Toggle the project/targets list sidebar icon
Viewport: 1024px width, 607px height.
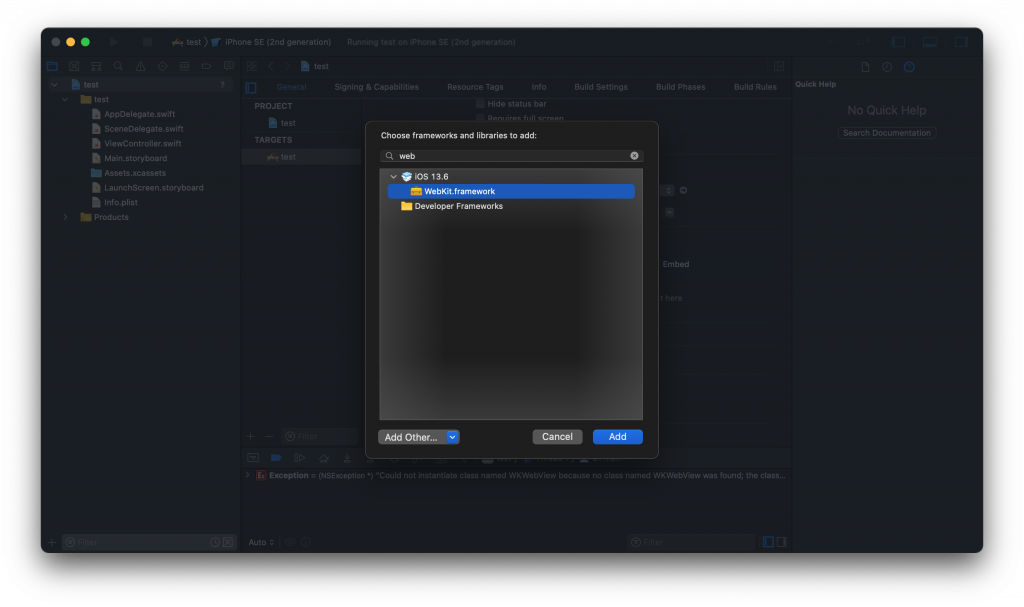[251, 88]
